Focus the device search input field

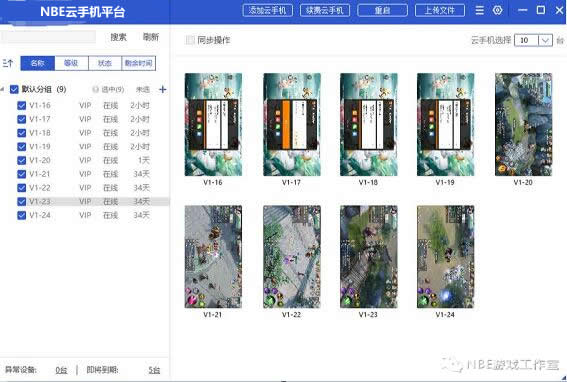(48, 37)
